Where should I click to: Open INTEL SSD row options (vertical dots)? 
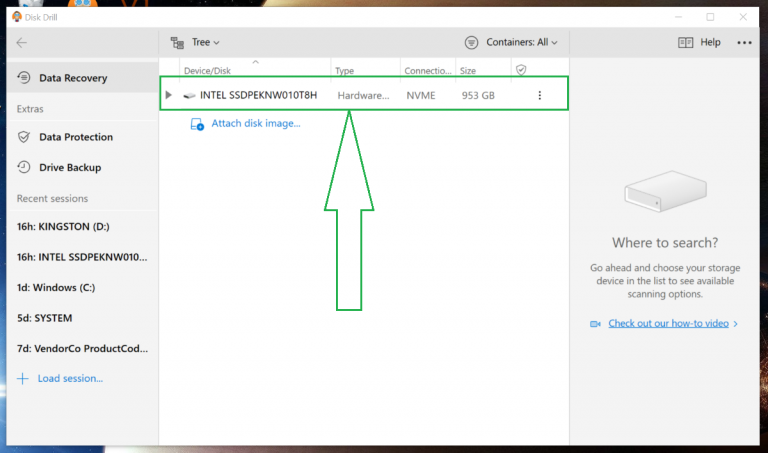[x=540, y=95]
